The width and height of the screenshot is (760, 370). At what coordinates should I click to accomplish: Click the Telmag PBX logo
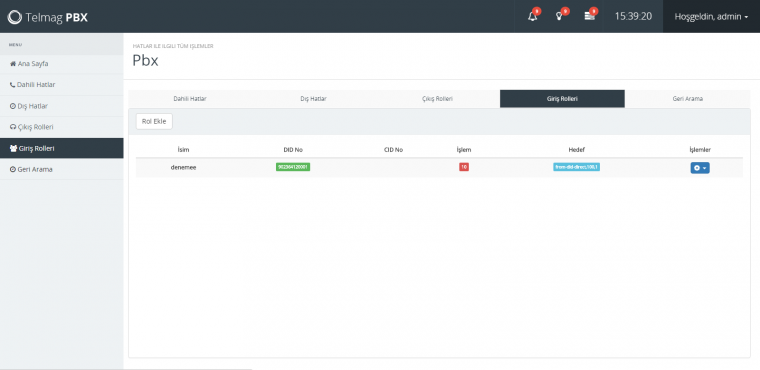[48, 17]
